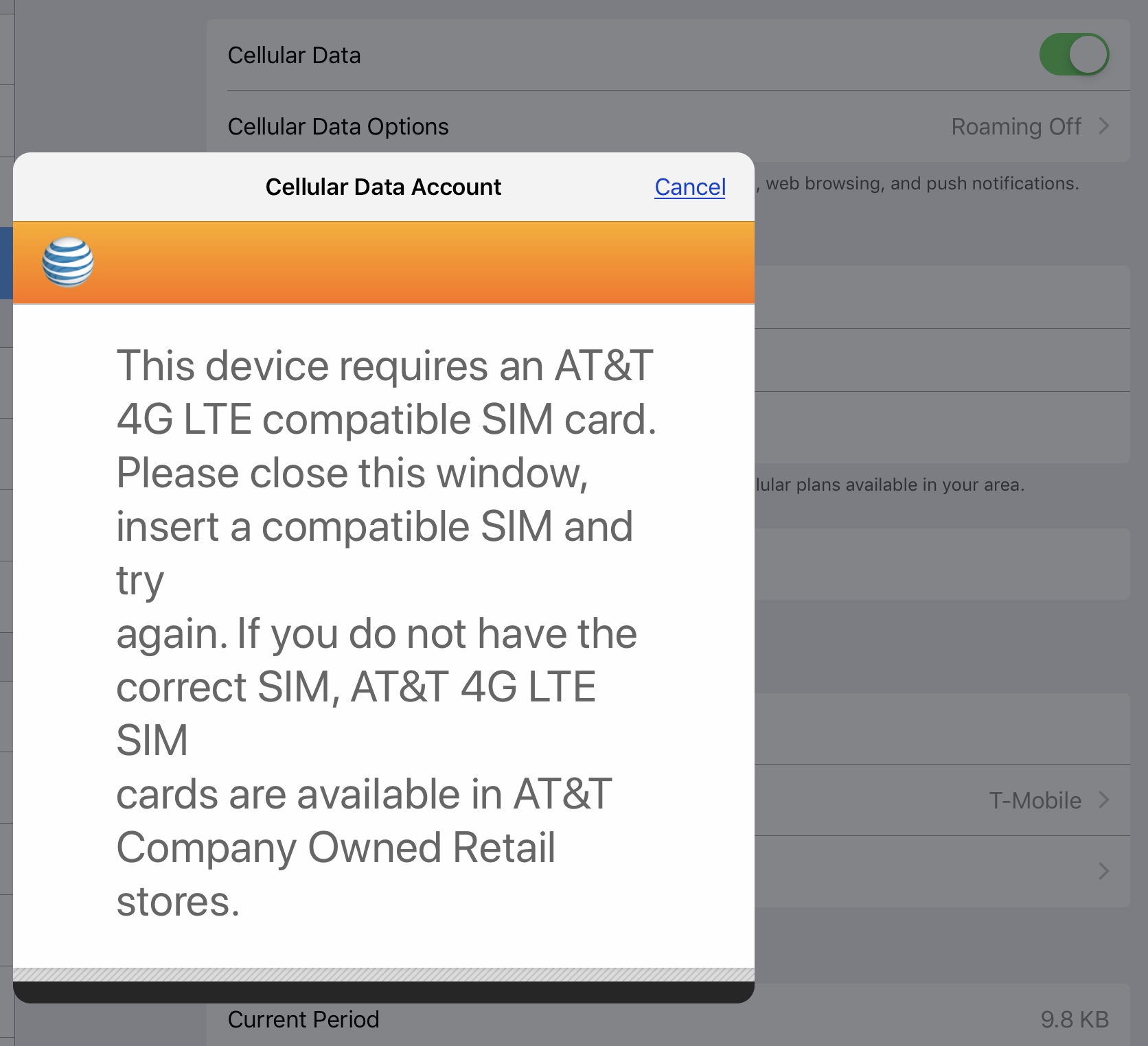Select the Current Period usage row
This screenshot has width=1148, height=1046.
[x=668, y=1016]
